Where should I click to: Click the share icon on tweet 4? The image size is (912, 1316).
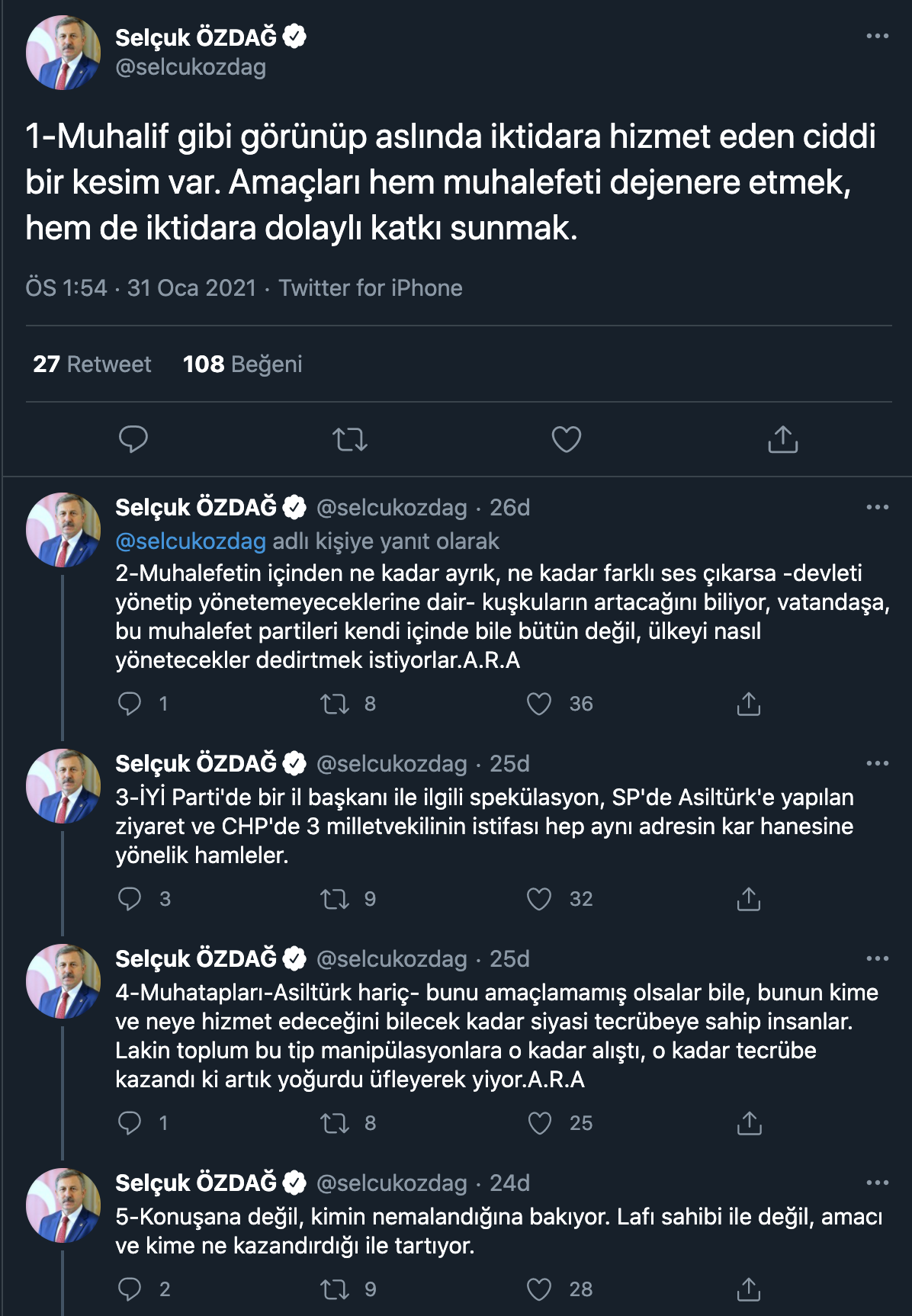click(x=750, y=1122)
